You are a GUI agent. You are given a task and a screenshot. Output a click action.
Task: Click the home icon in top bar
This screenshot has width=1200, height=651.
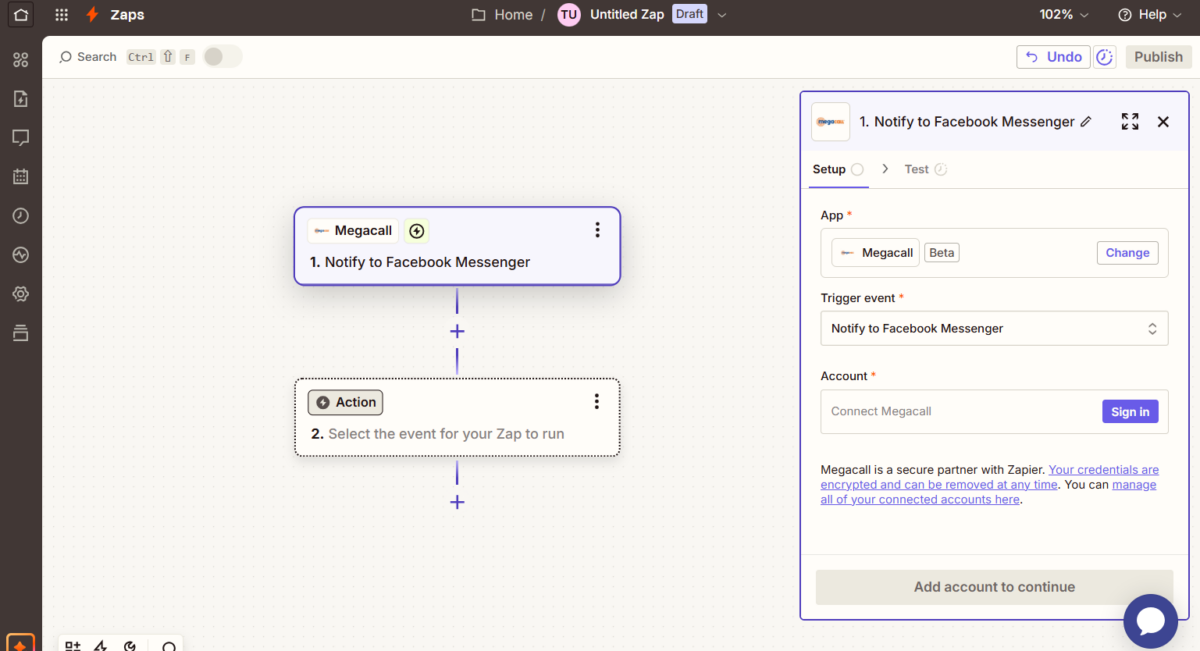21,15
